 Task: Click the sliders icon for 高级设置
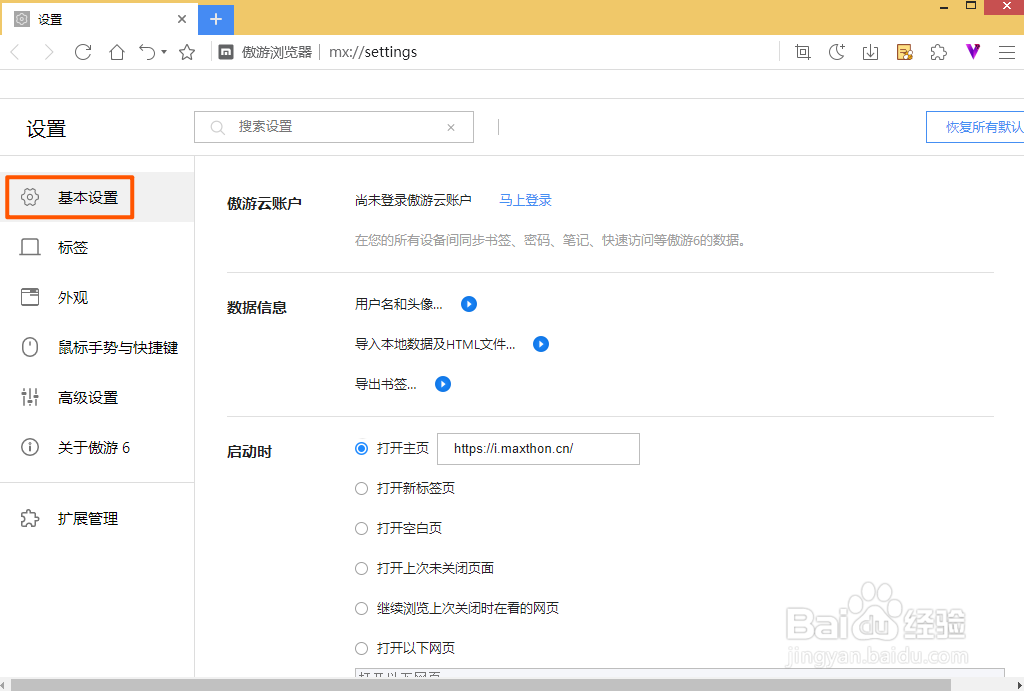point(30,397)
